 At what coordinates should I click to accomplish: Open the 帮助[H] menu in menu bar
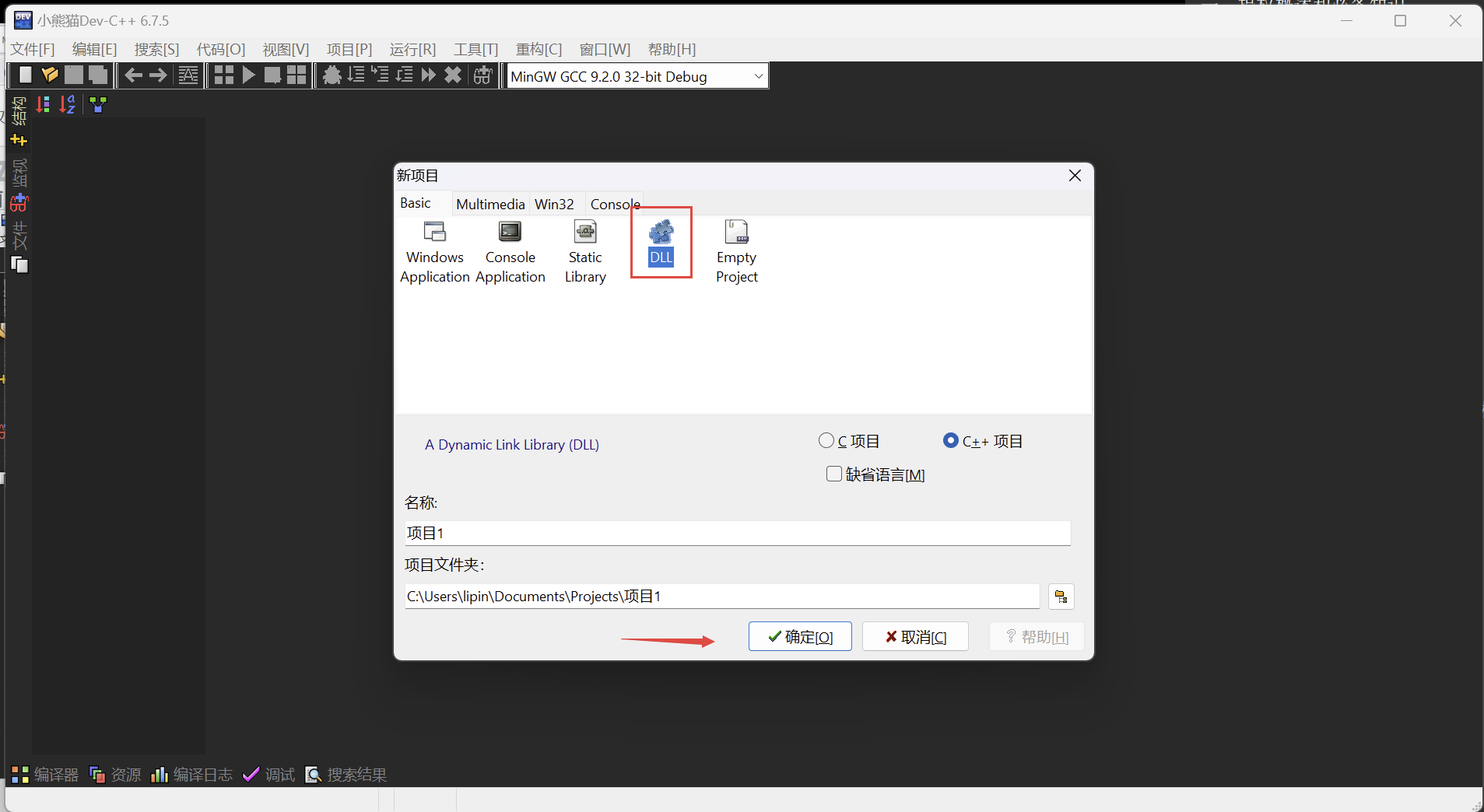pyautogui.click(x=672, y=49)
